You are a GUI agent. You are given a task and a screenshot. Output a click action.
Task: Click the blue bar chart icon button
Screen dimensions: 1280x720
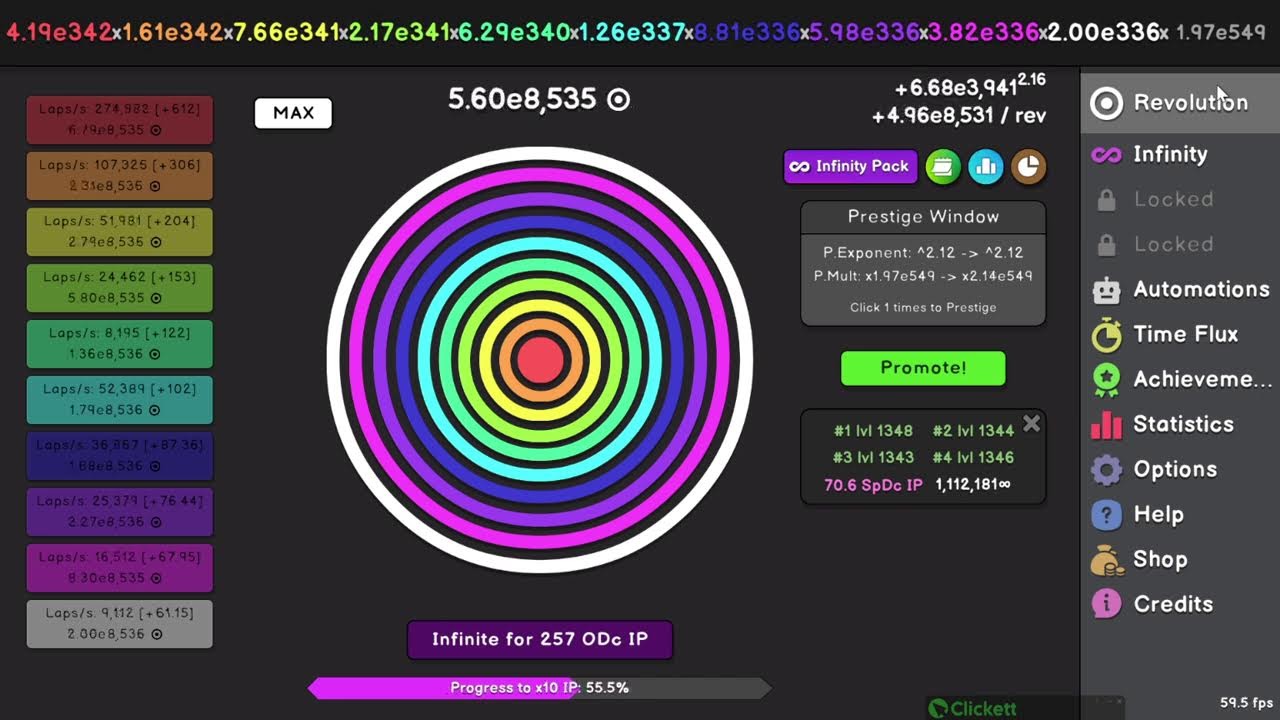click(x=985, y=167)
